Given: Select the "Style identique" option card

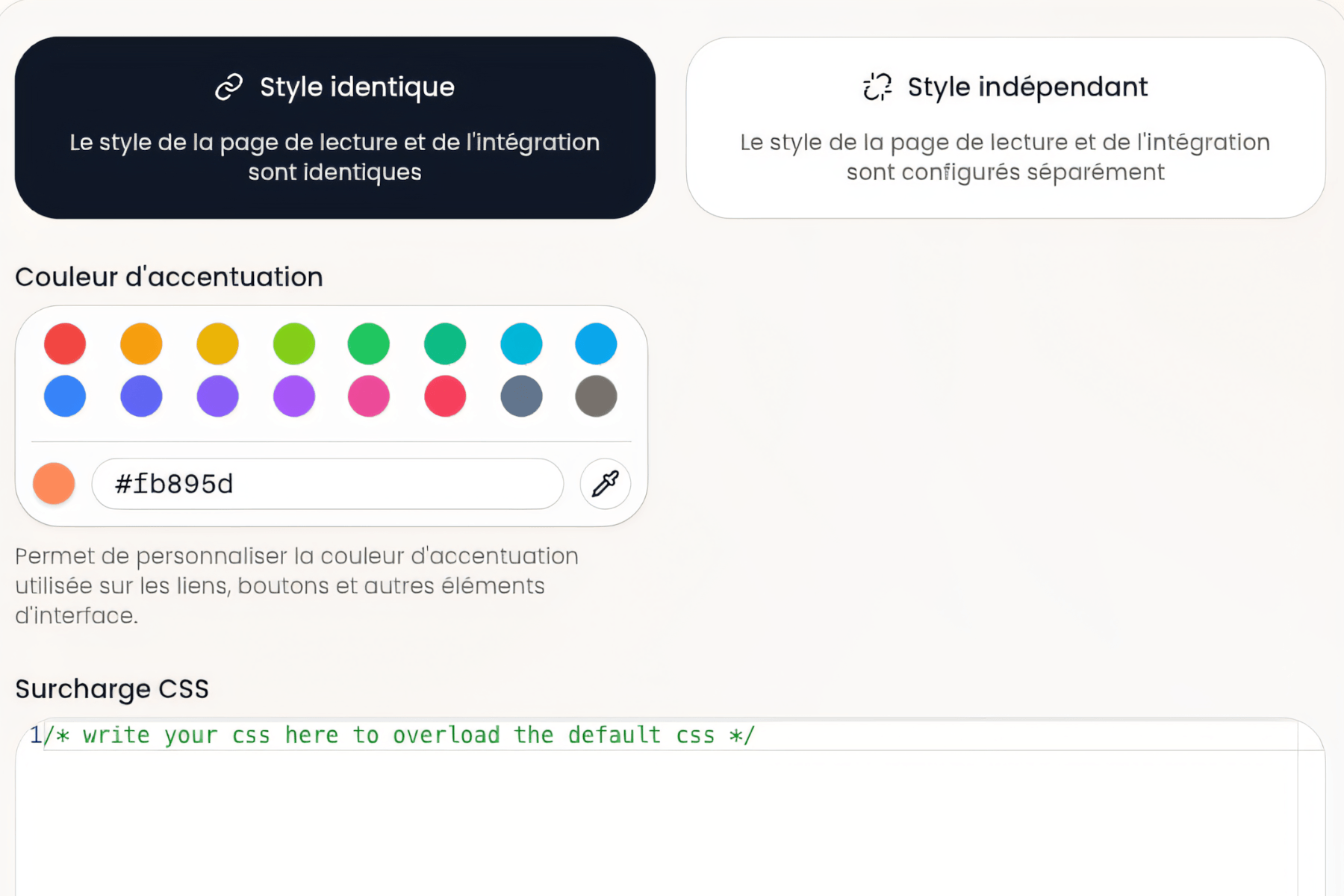Looking at the screenshot, I should pyautogui.click(x=335, y=128).
